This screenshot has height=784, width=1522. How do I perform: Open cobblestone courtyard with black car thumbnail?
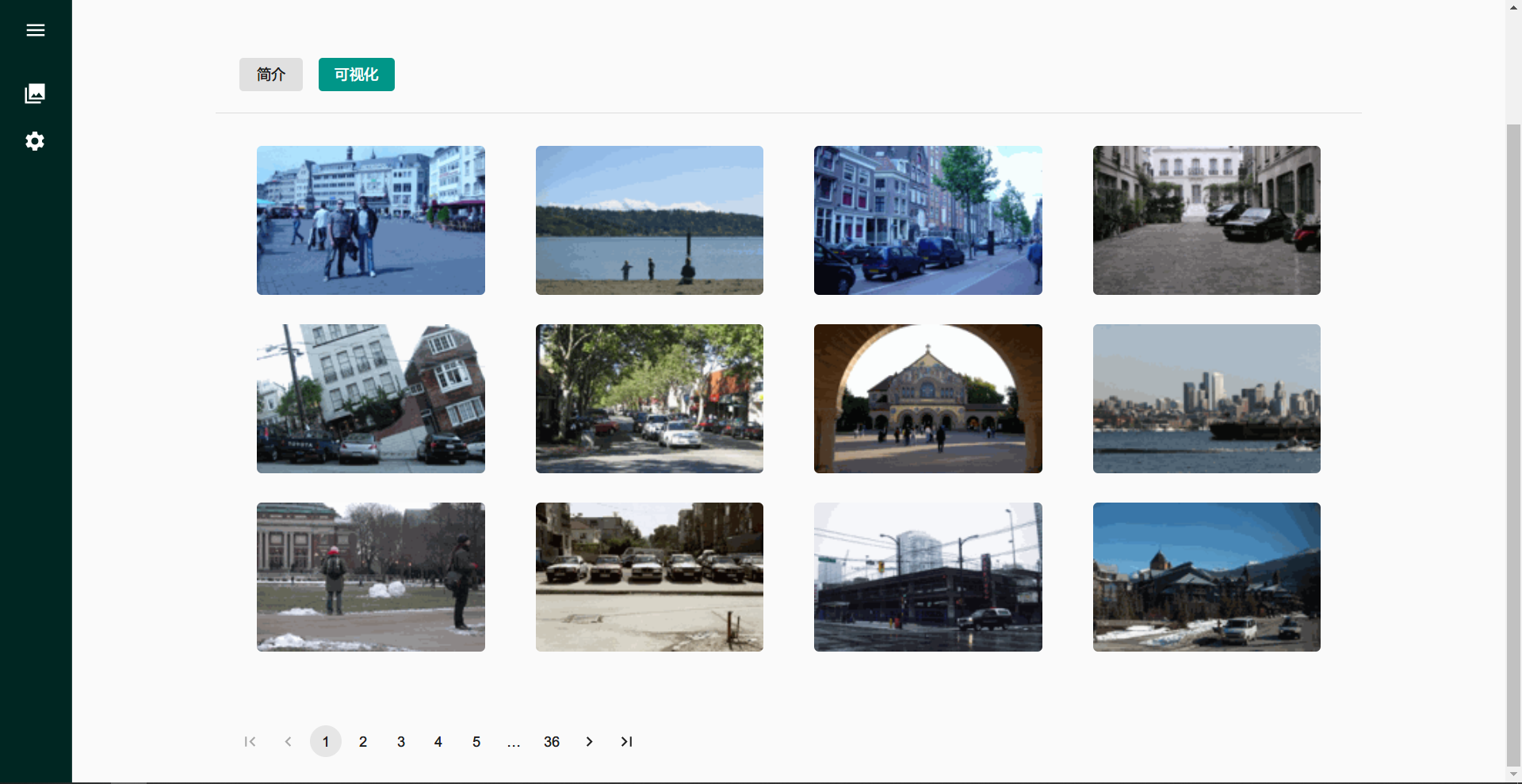click(1207, 220)
